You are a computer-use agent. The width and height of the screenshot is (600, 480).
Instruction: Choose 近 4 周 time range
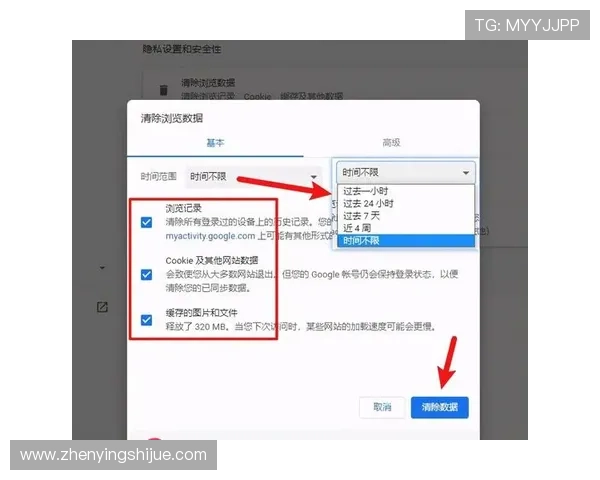coord(406,228)
